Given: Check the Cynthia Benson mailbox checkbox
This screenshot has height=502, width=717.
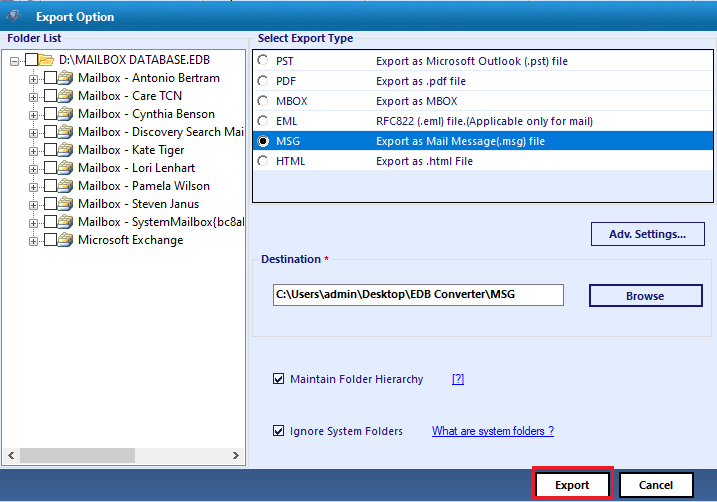Looking at the screenshot, I should click(x=50, y=113).
